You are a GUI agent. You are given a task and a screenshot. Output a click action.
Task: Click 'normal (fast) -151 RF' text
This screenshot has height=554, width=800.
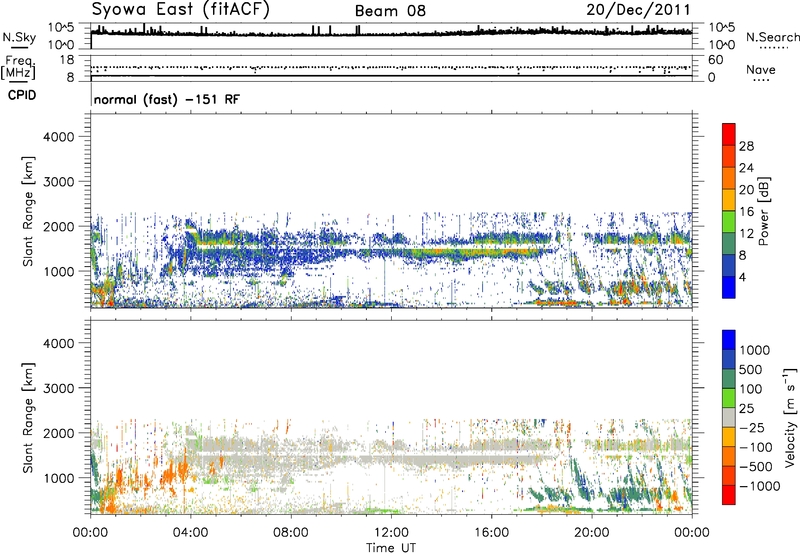(x=166, y=99)
